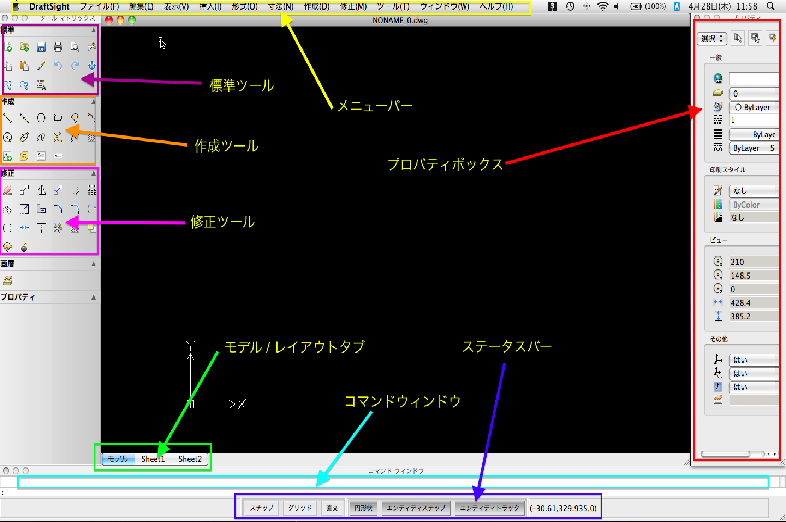The image size is (786, 522).
Task: Select the Infinite Line tool
Action: point(24,118)
